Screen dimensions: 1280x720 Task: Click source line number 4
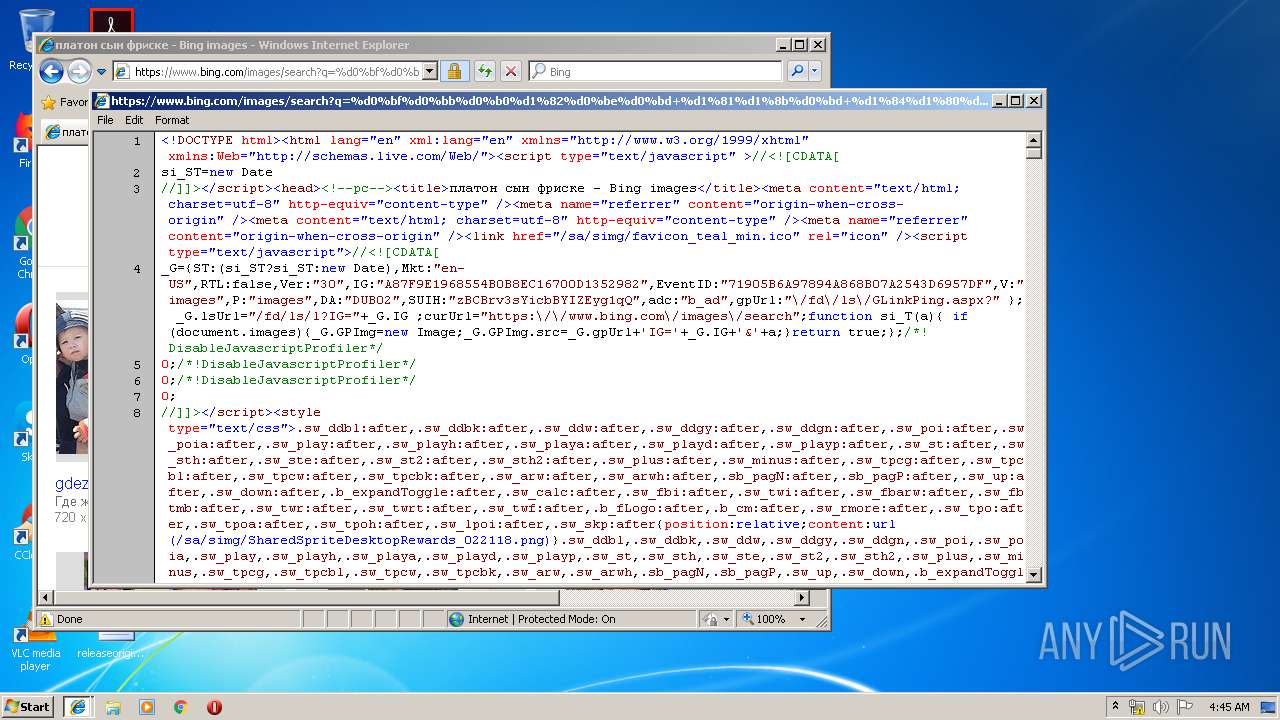(137, 269)
